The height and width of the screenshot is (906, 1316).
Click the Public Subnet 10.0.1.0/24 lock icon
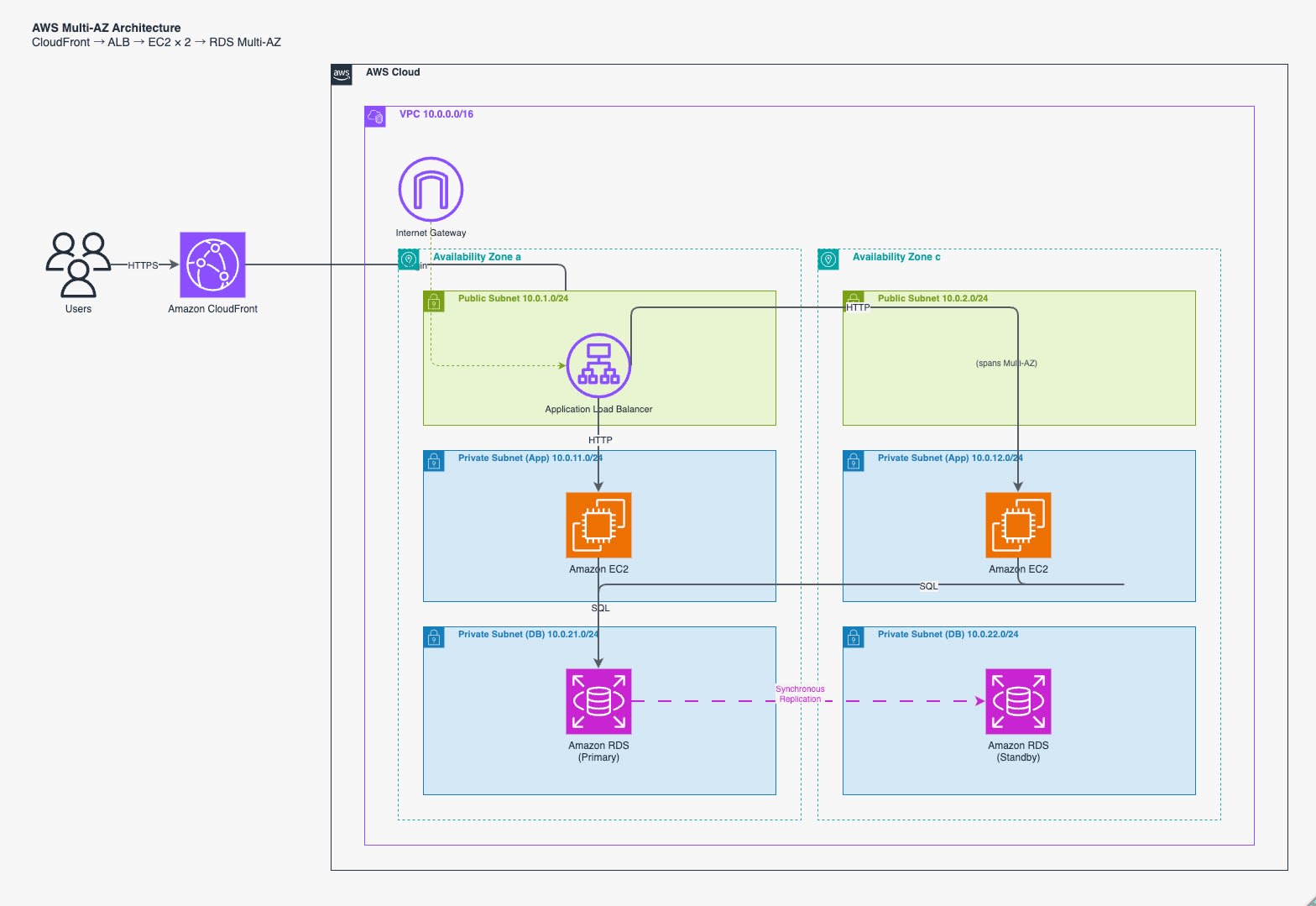point(434,301)
